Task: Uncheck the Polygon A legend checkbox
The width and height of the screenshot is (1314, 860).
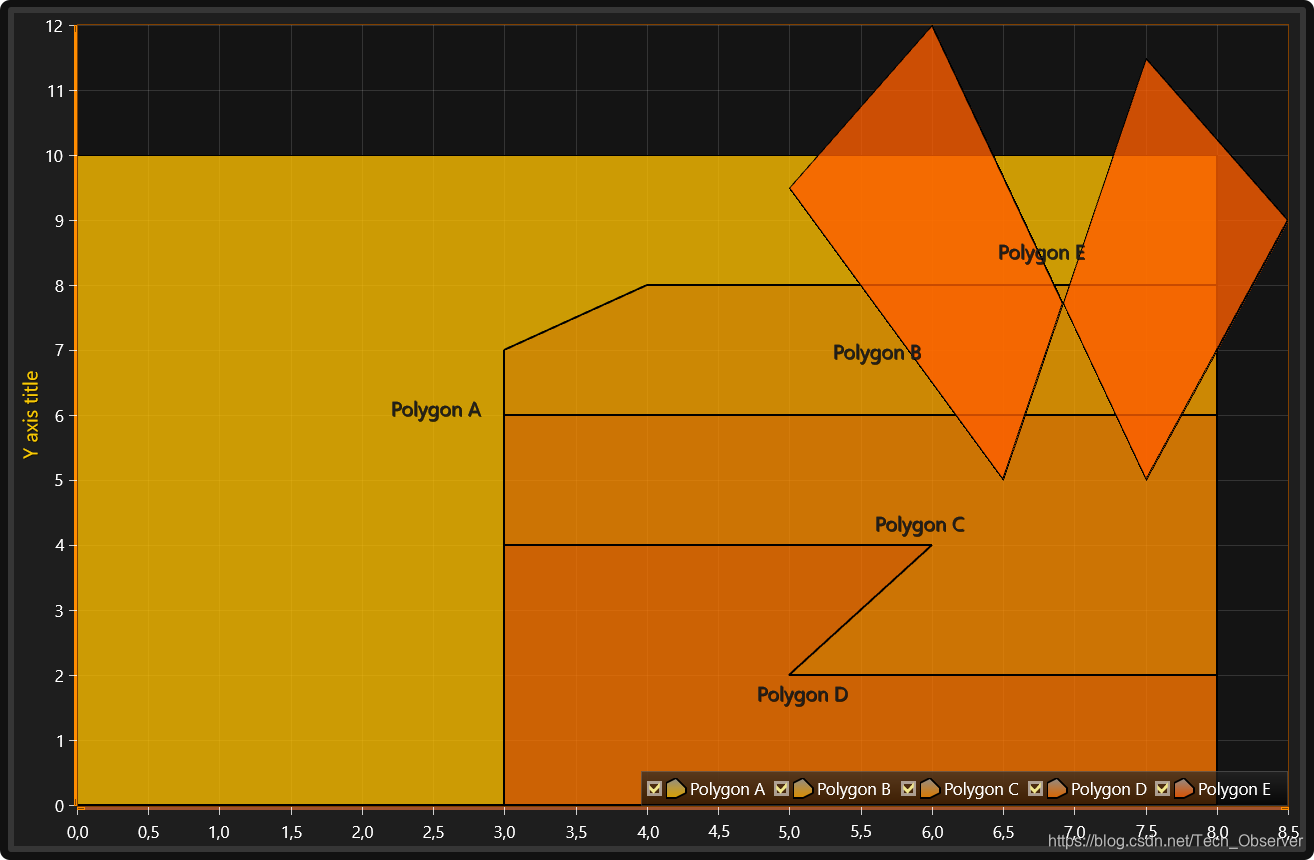Action: point(655,789)
